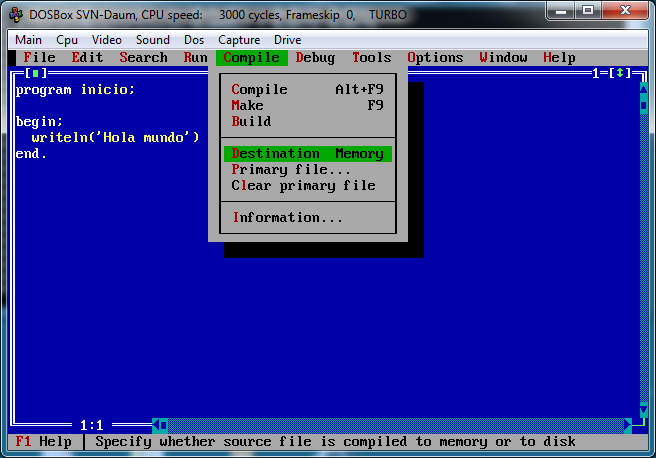Click F1 Help in status bar
This screenshot has height=458, width=656.
(43, 442)
